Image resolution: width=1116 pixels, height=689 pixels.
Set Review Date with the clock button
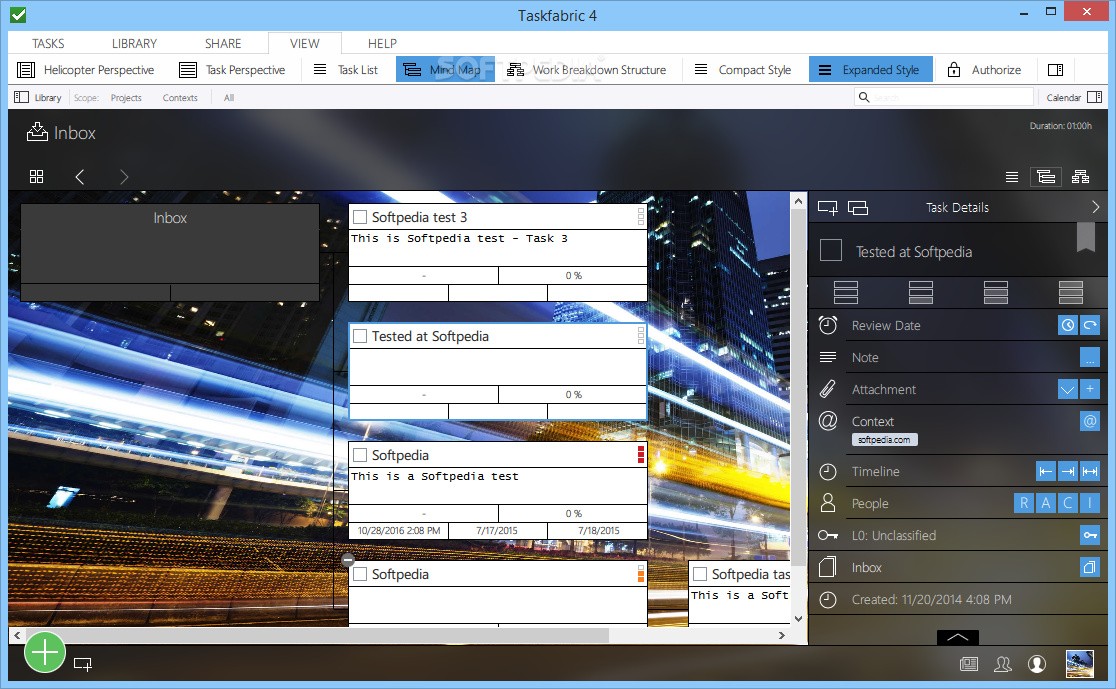tap(1068, 325)
